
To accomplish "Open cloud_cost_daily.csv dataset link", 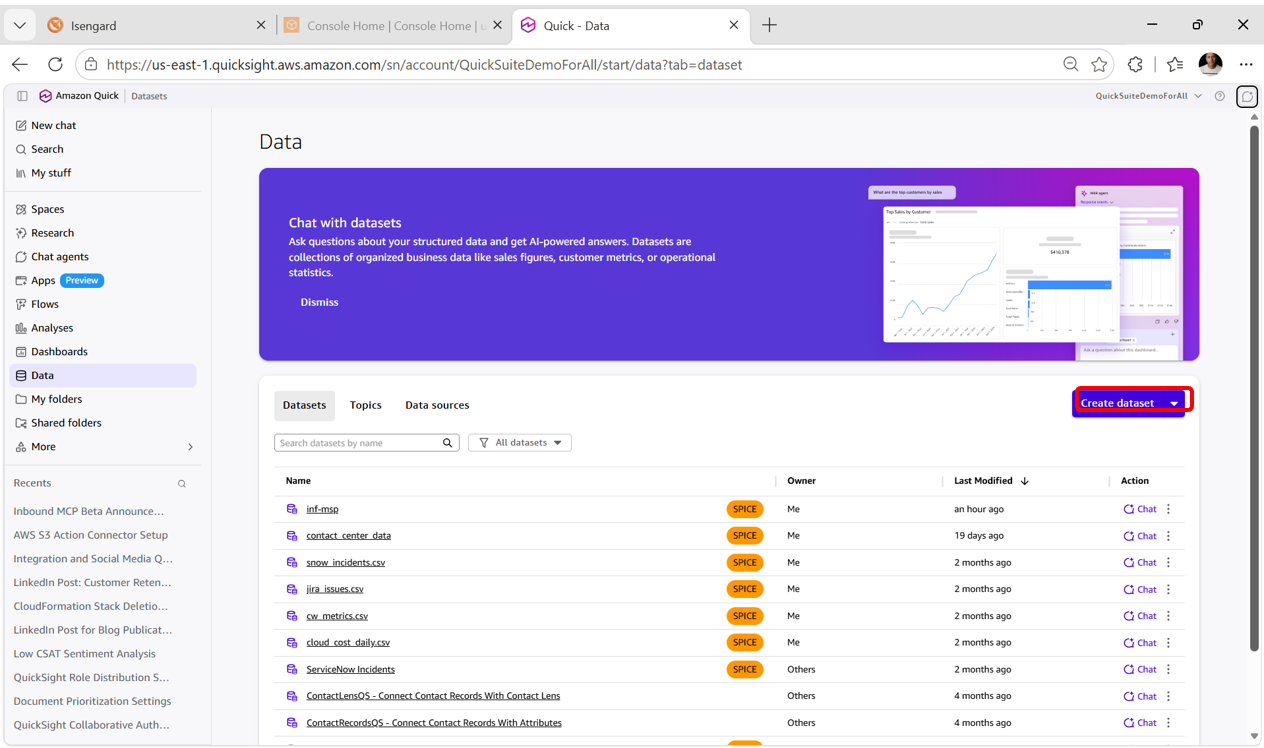I will 348,643.
